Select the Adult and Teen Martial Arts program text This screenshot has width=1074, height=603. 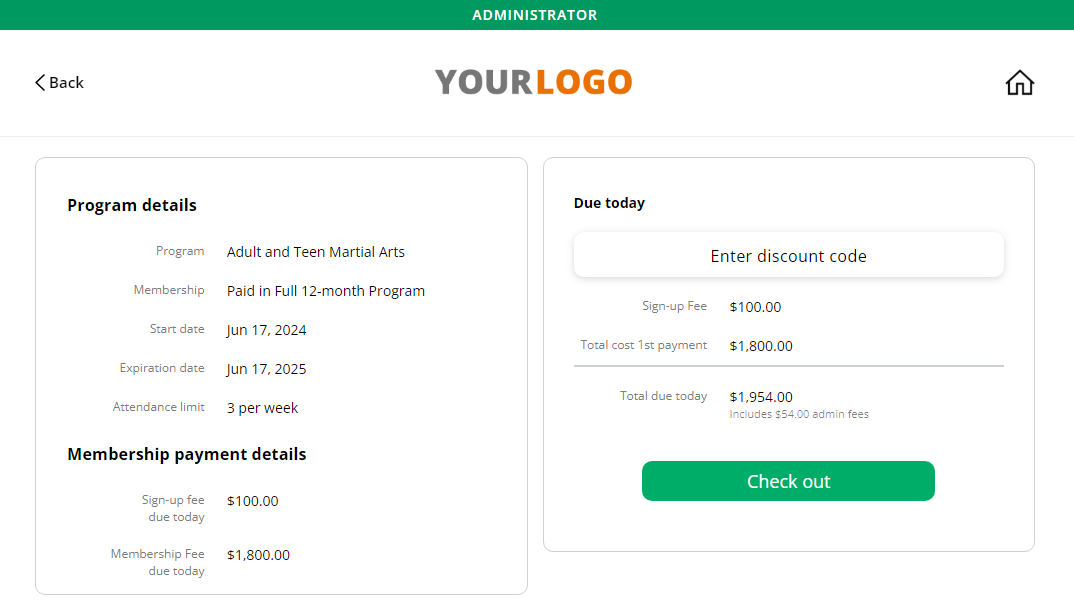pos(316,251)
